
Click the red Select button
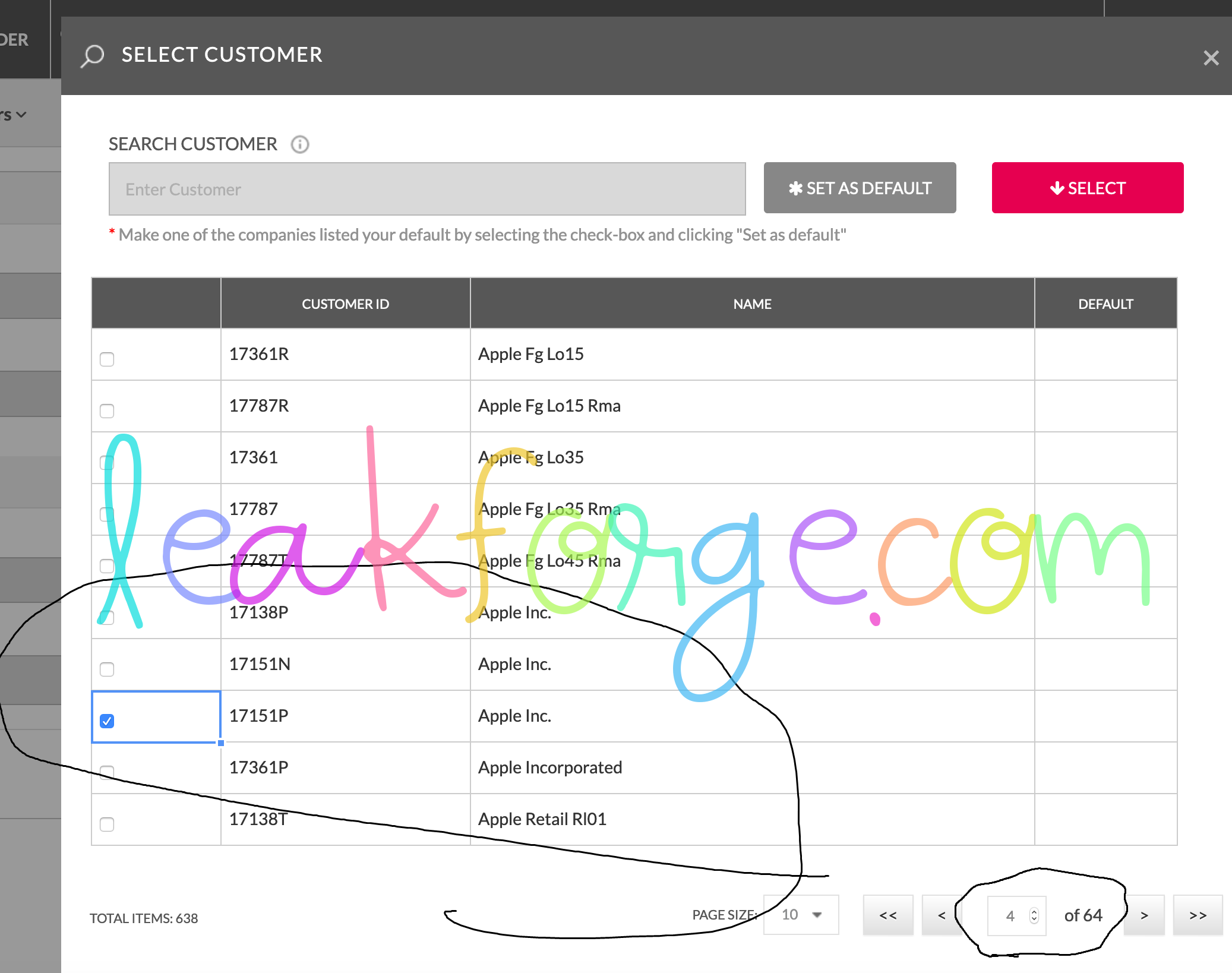[x=1087, y=188]
